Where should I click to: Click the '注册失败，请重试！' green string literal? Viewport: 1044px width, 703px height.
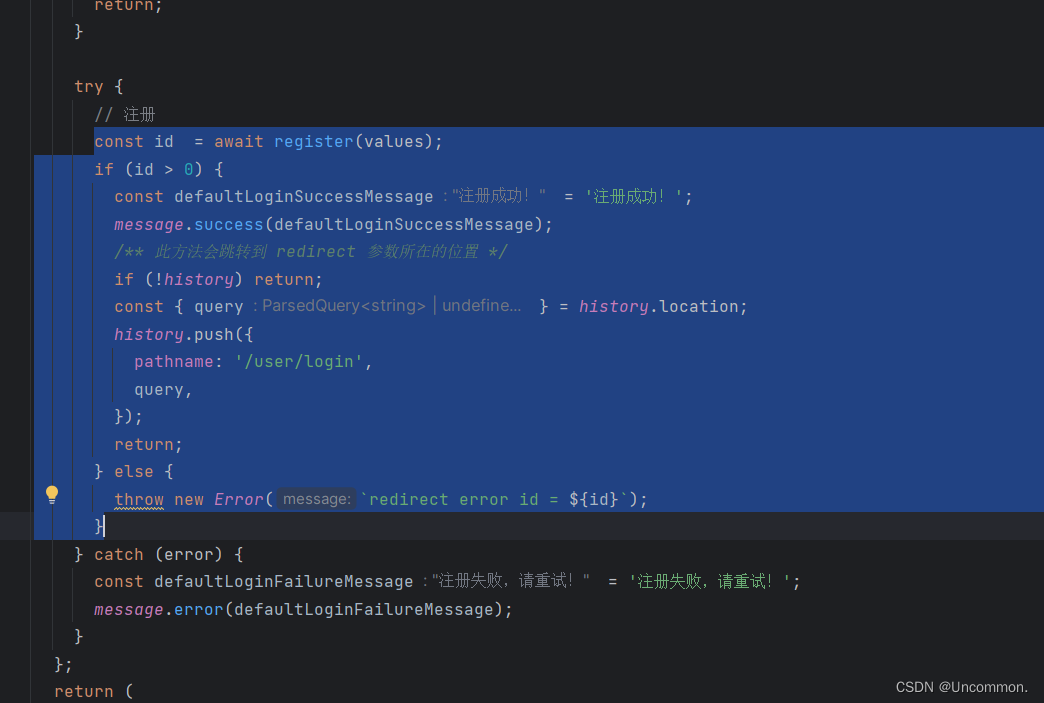(710, 582)
